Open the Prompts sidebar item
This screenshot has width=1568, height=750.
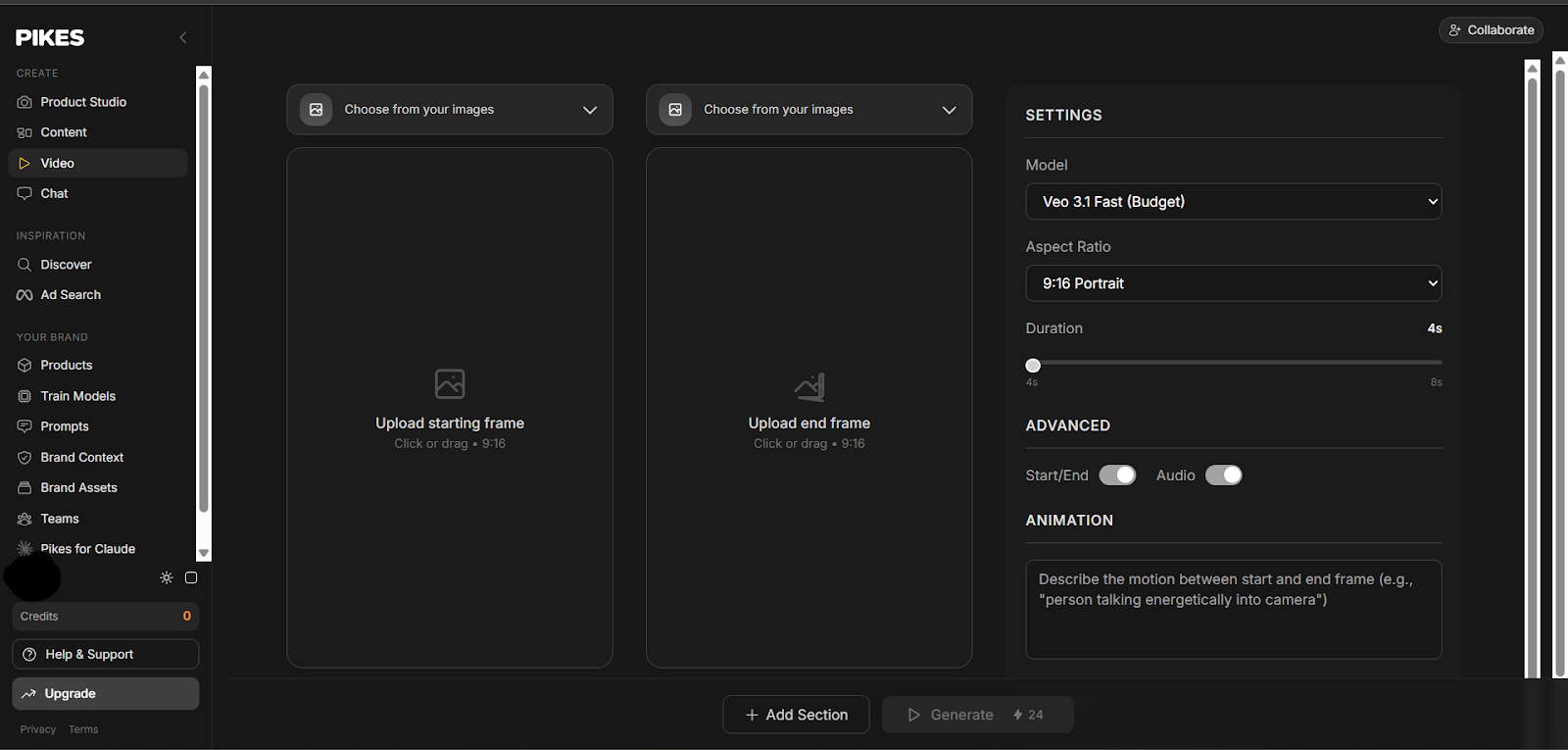click(98, 426)
